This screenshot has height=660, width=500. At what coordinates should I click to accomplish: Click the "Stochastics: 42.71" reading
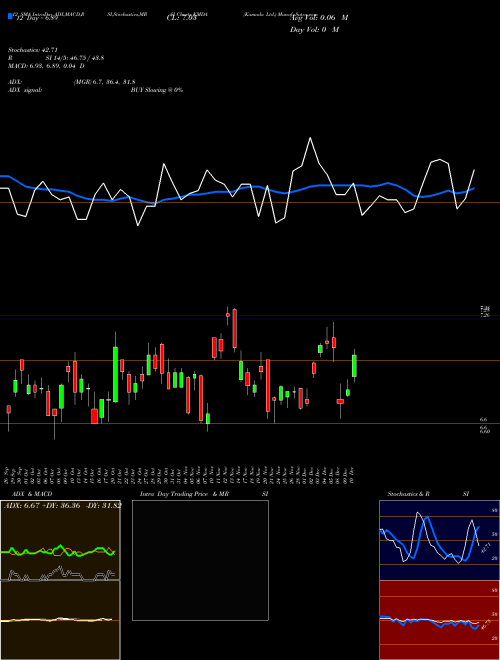tap(32, 50)
